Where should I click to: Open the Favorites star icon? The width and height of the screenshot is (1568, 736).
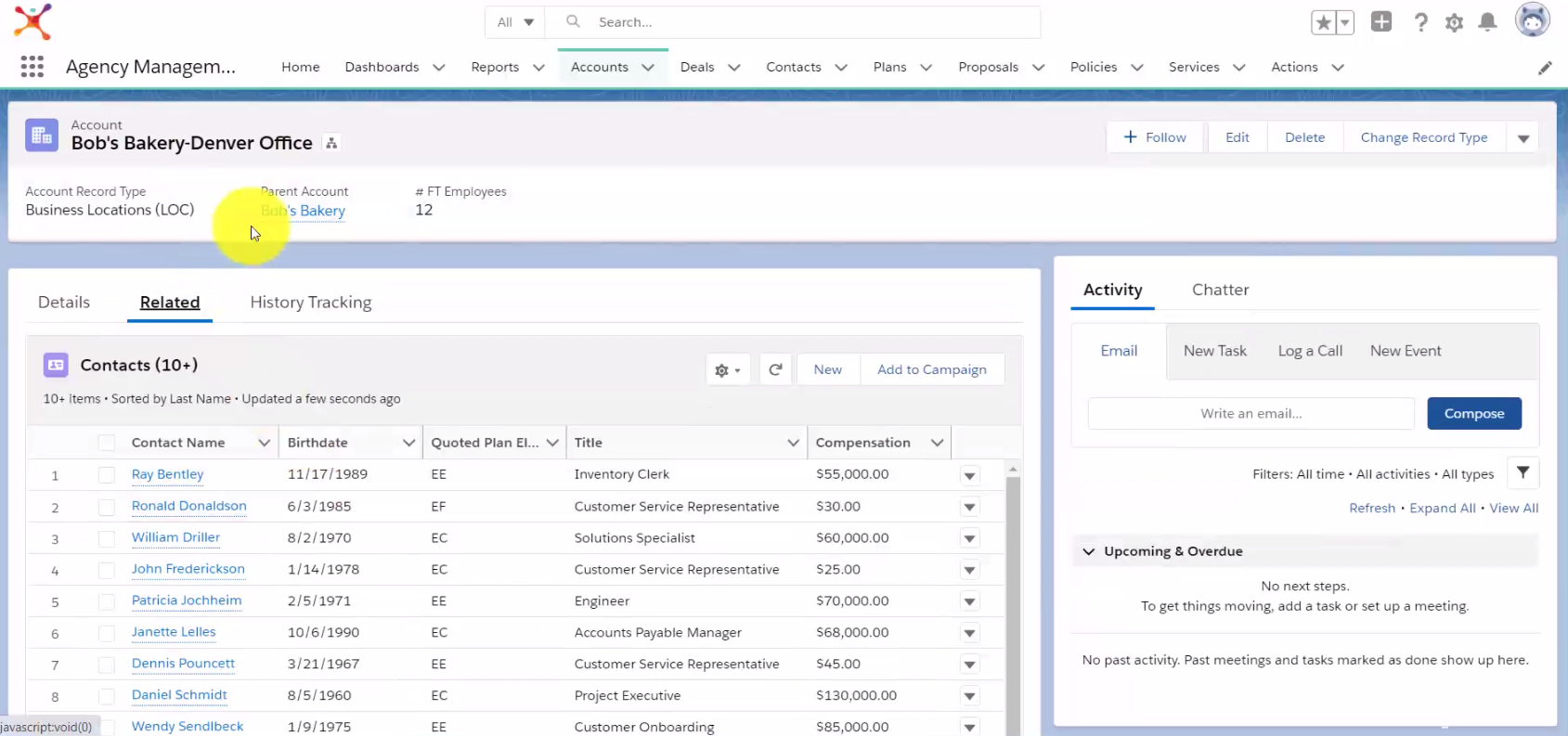tap(1323, 22)
